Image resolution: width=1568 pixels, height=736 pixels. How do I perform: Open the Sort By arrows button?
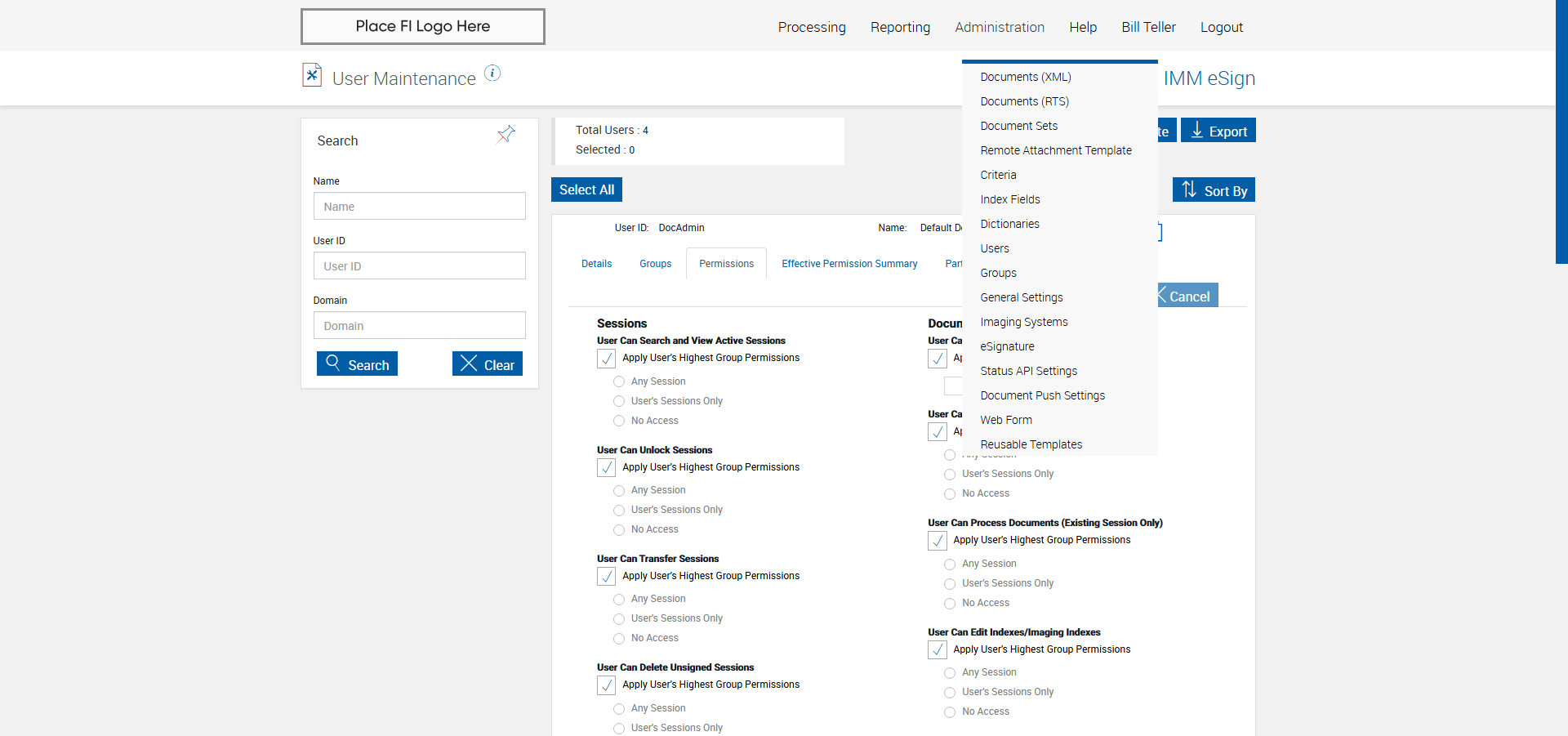point(1214,190)
